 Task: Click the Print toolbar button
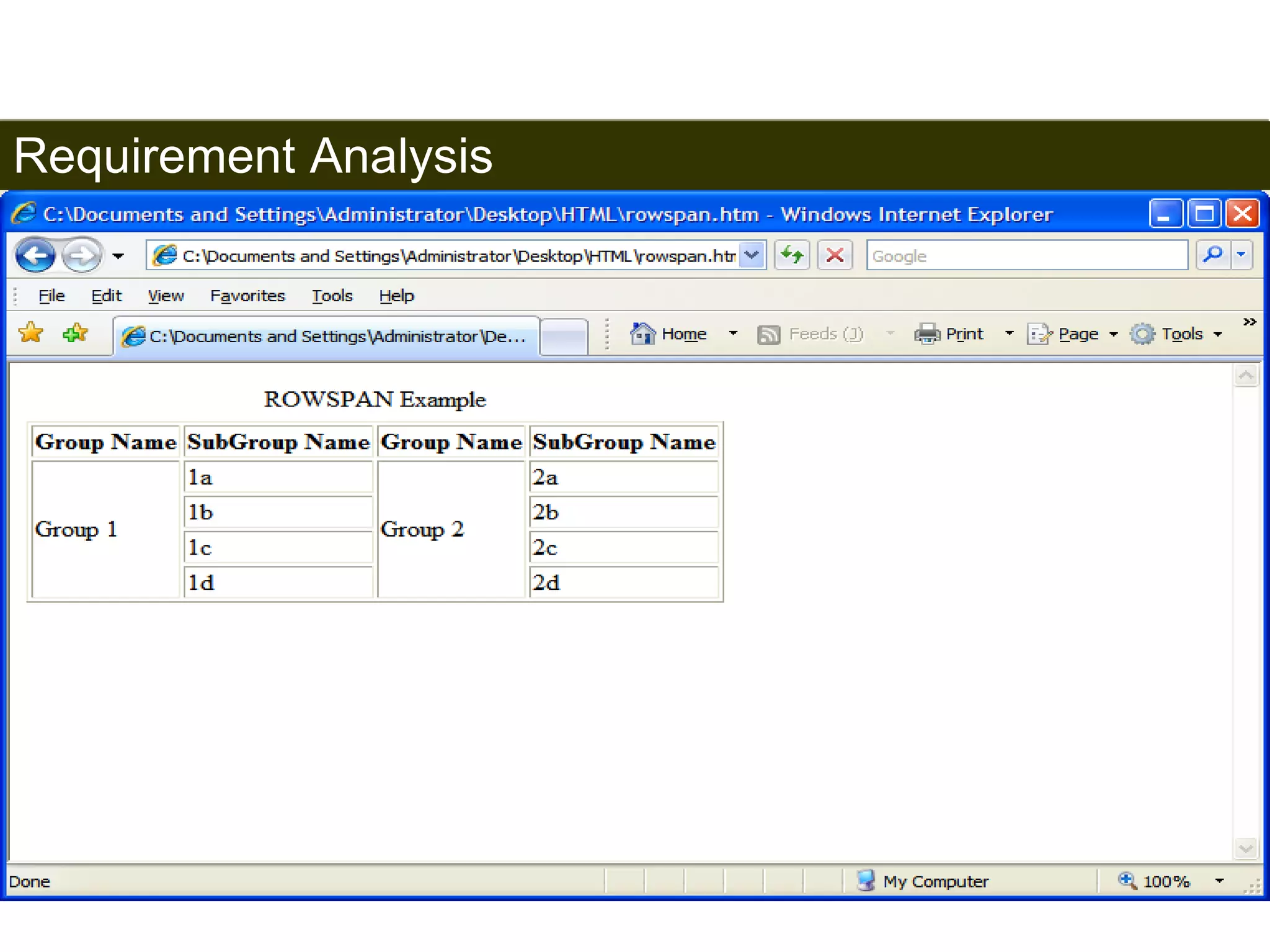click(x=949, y=334)
